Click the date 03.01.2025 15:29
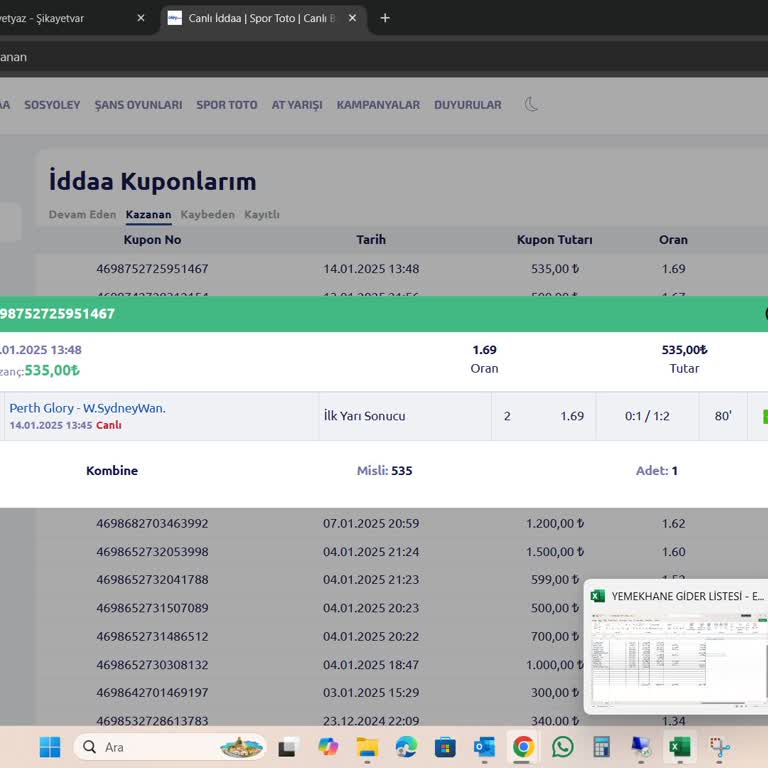 click(x=371, y=693)
